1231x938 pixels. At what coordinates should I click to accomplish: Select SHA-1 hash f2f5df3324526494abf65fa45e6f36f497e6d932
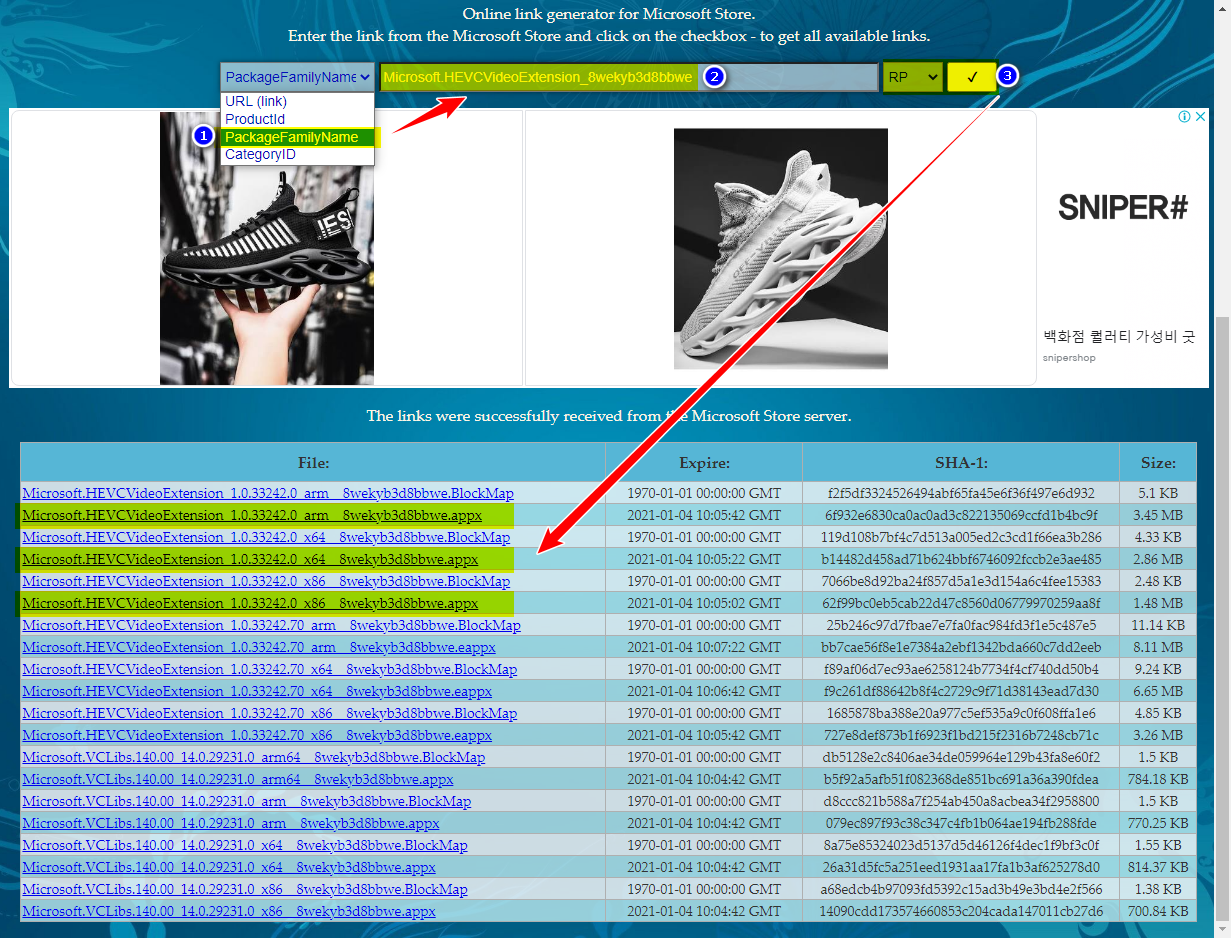coord(961,493)
